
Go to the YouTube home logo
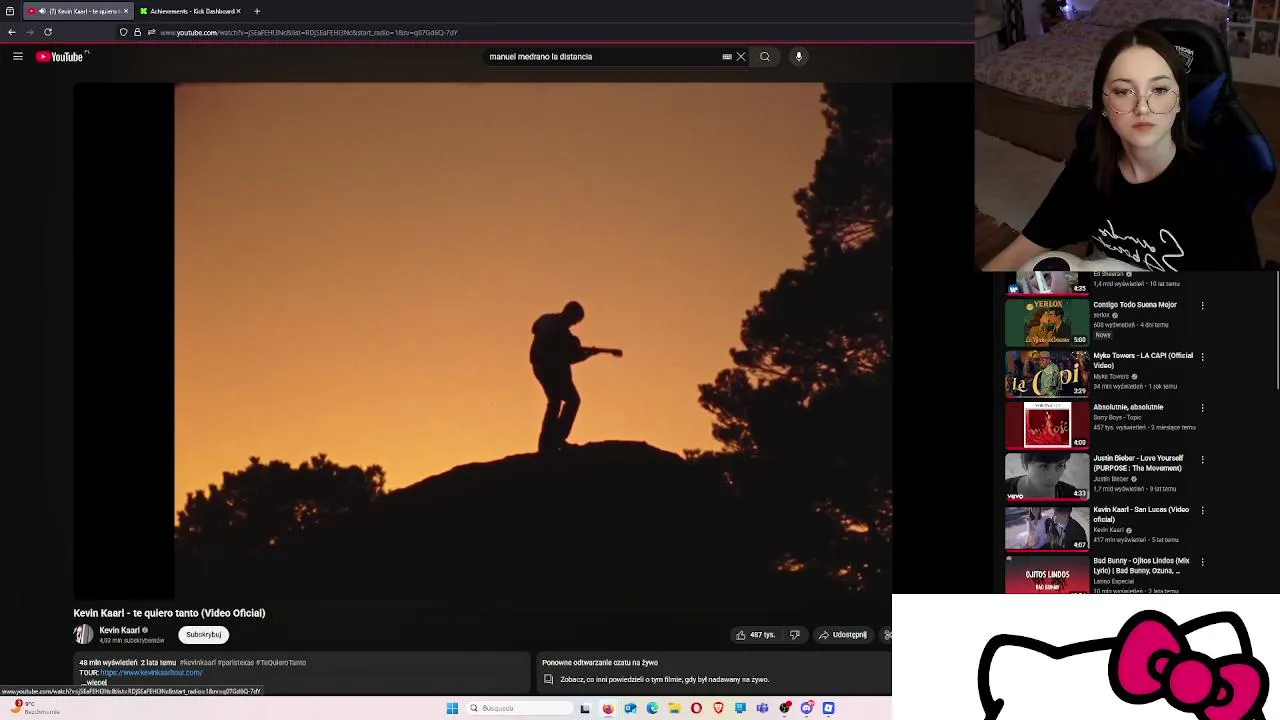[61, 57]
